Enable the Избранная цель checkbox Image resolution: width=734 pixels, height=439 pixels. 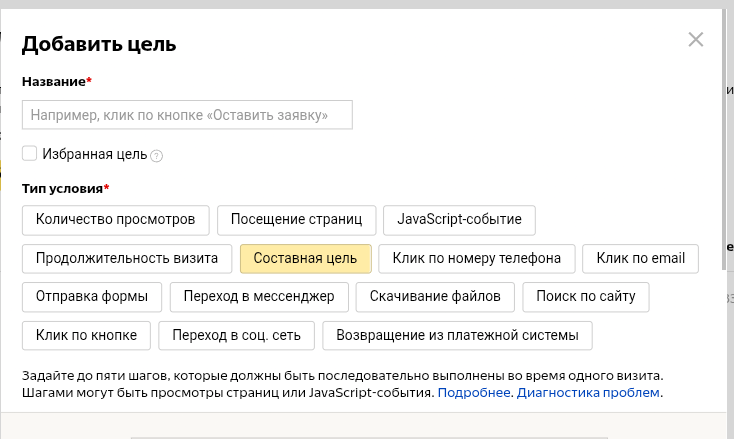29,153
